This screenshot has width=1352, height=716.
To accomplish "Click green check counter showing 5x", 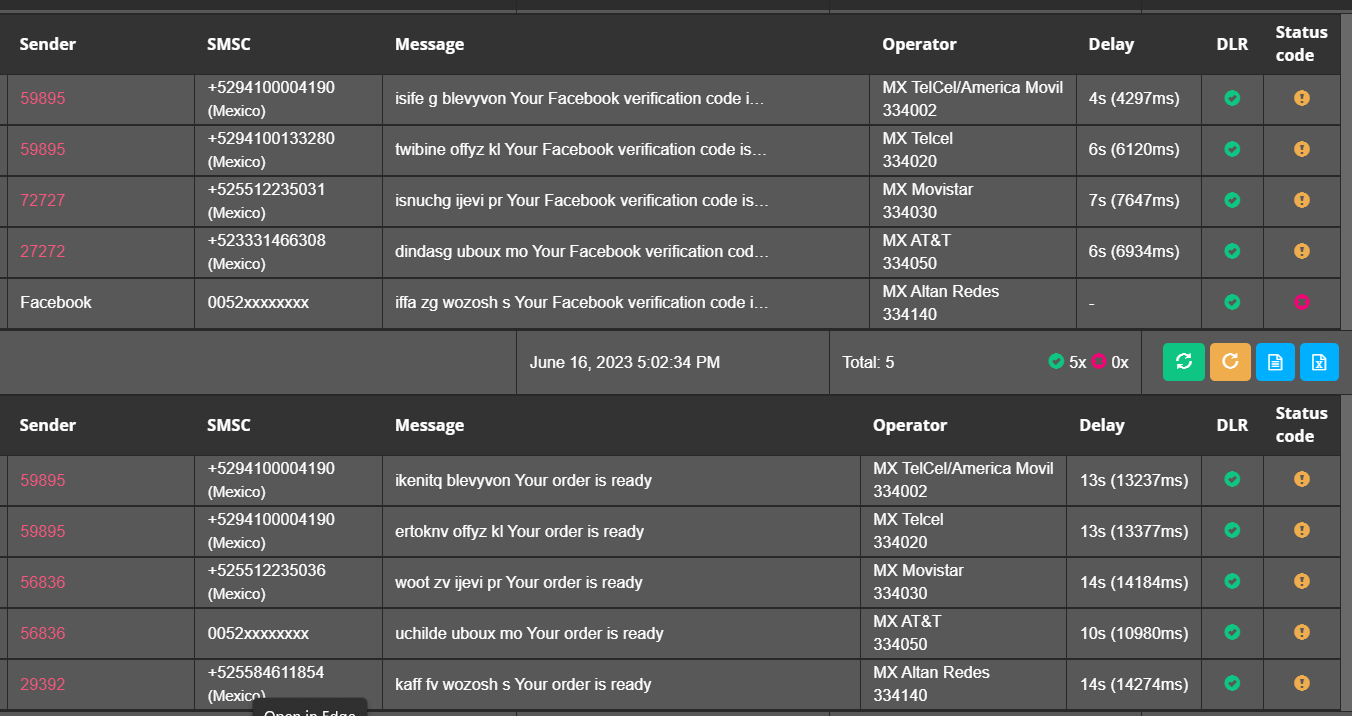I will 1066,362.
